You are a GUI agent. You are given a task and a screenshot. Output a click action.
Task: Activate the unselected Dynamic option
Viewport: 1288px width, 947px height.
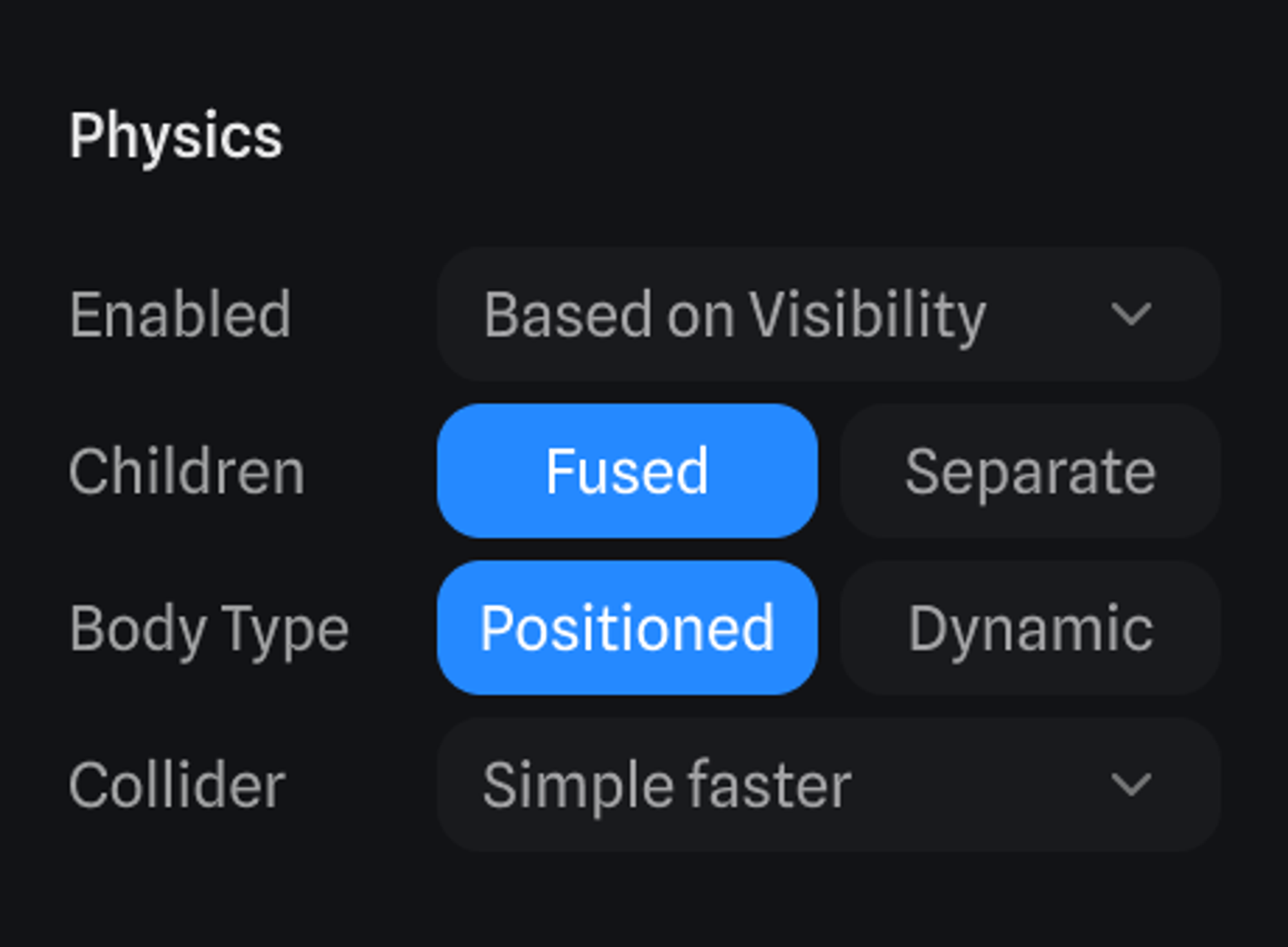coord(1030,628)
